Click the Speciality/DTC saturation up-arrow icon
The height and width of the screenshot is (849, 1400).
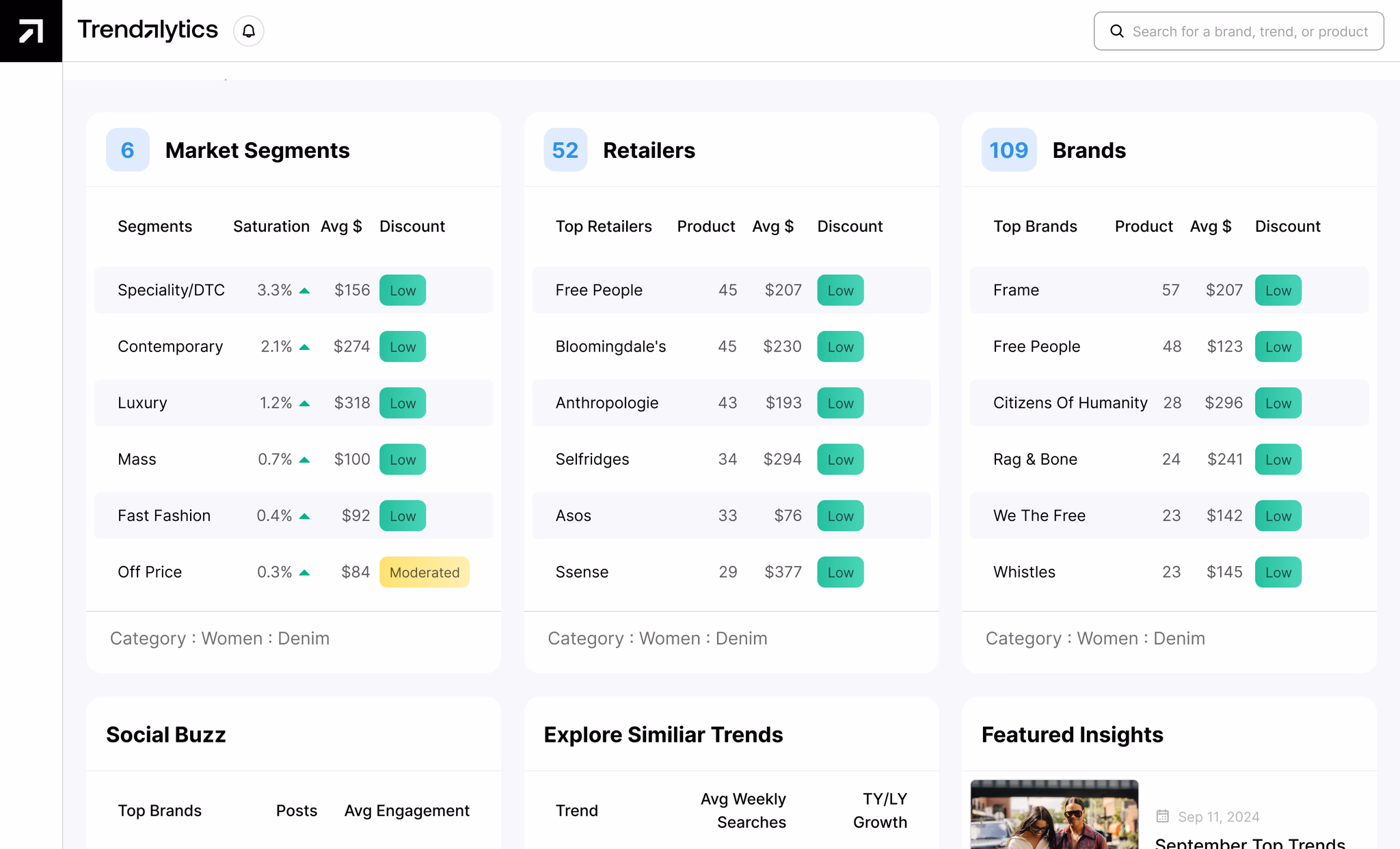tap(305, 291)
